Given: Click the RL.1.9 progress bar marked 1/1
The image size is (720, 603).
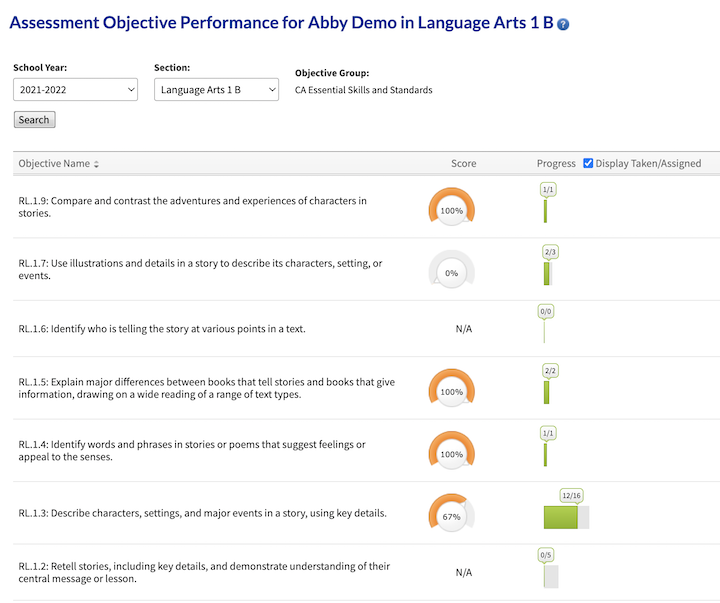Looking at the screenshot, I should click(x=545, y=211).
